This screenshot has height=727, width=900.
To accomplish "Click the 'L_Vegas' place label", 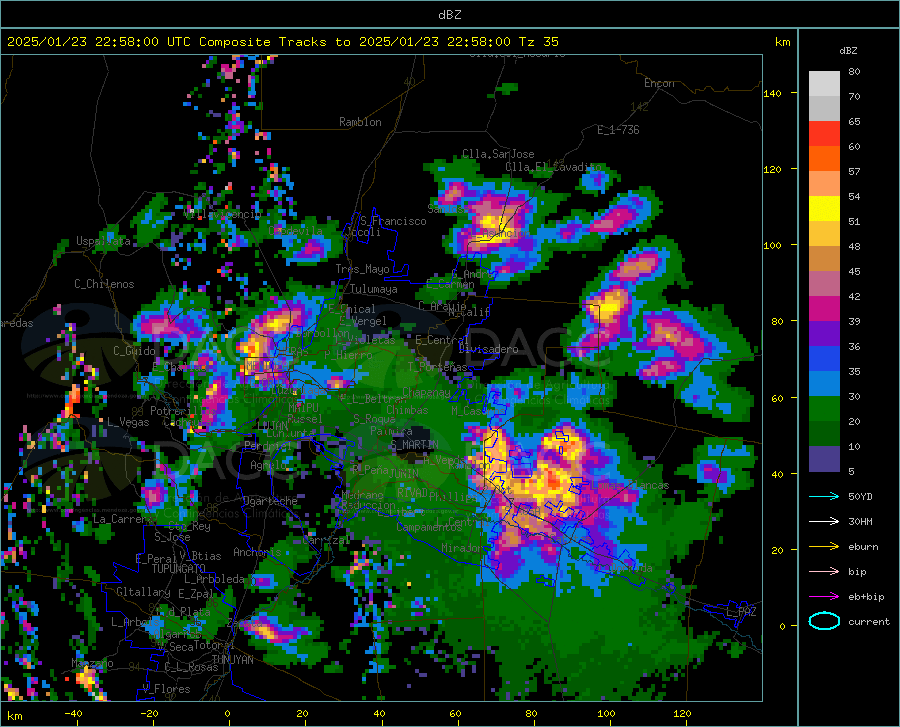I will point(128,422).
